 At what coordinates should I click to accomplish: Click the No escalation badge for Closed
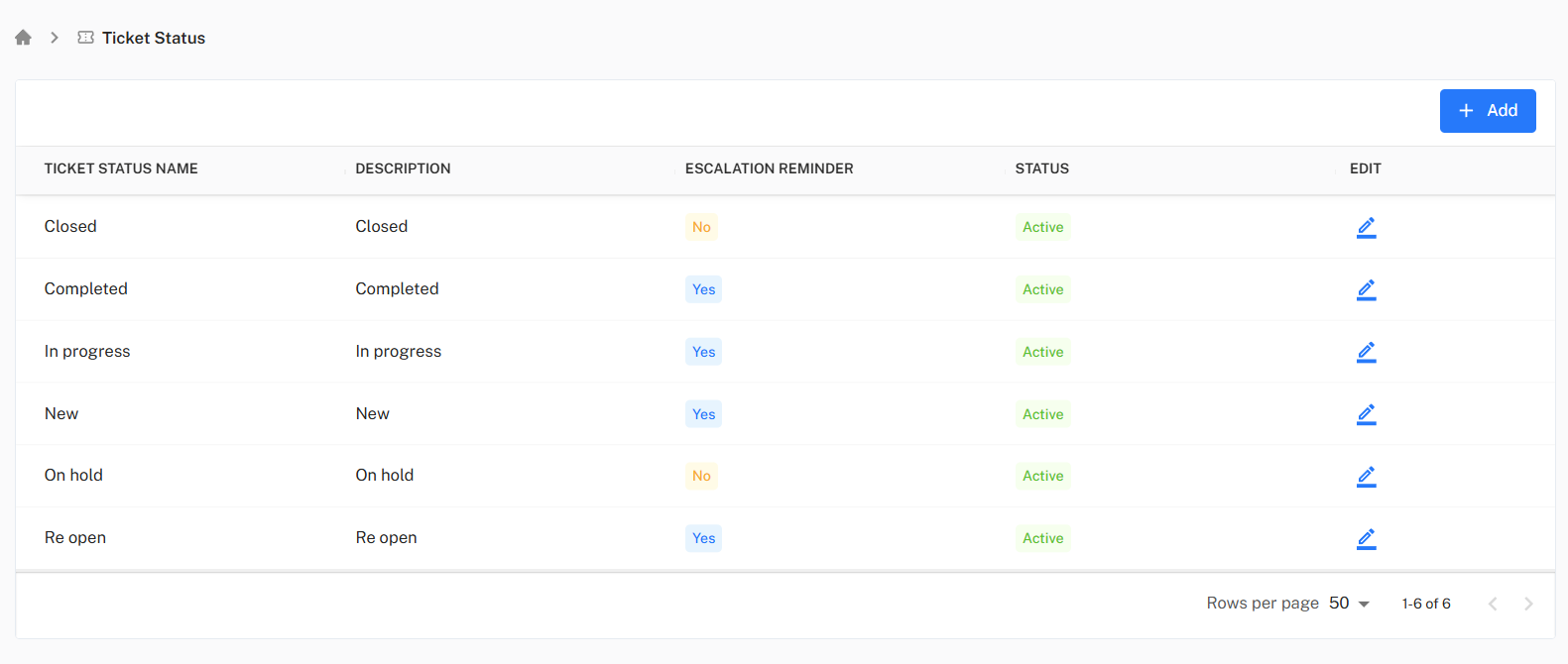click(701, 227)
